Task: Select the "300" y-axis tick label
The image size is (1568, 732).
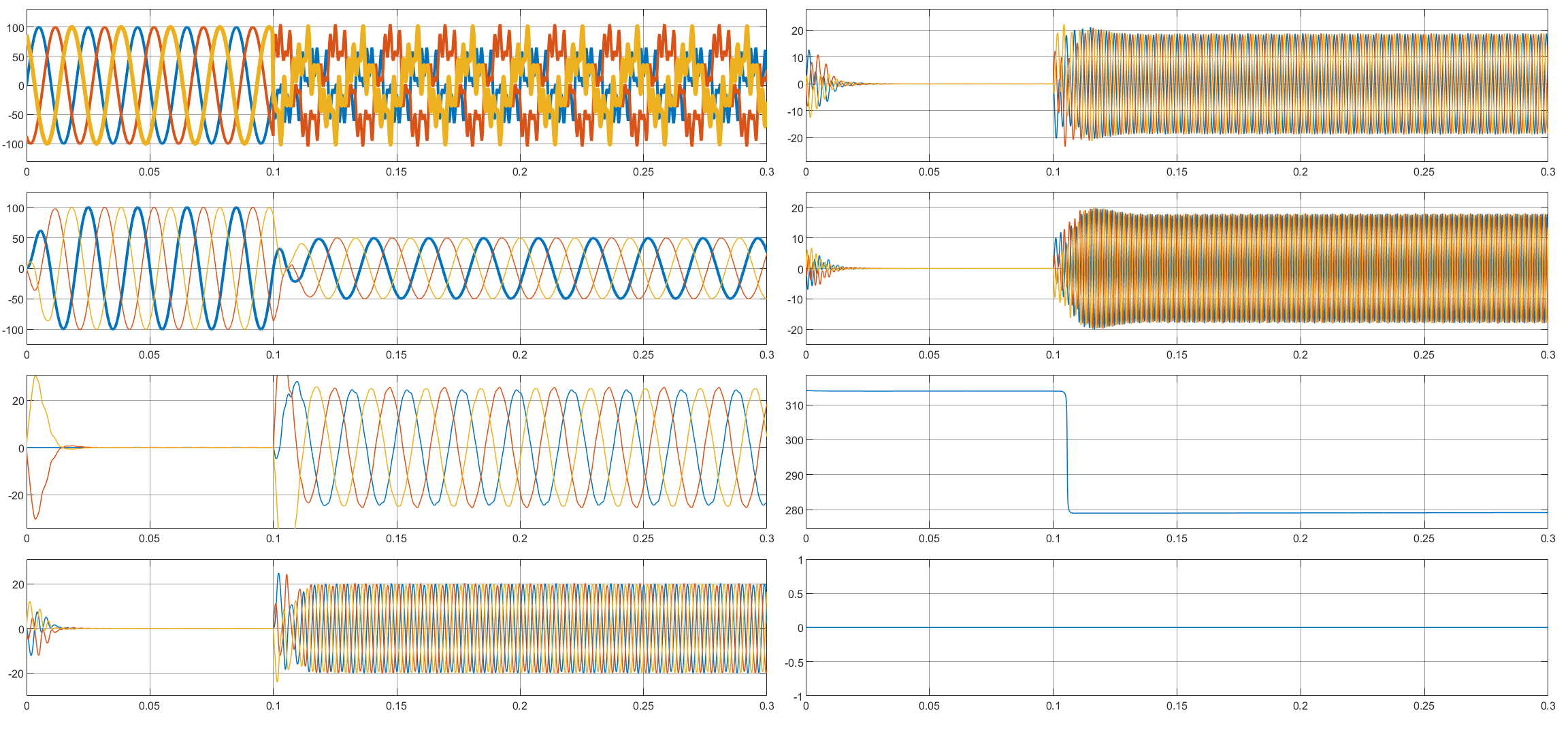Action: [x=794, y=440]
